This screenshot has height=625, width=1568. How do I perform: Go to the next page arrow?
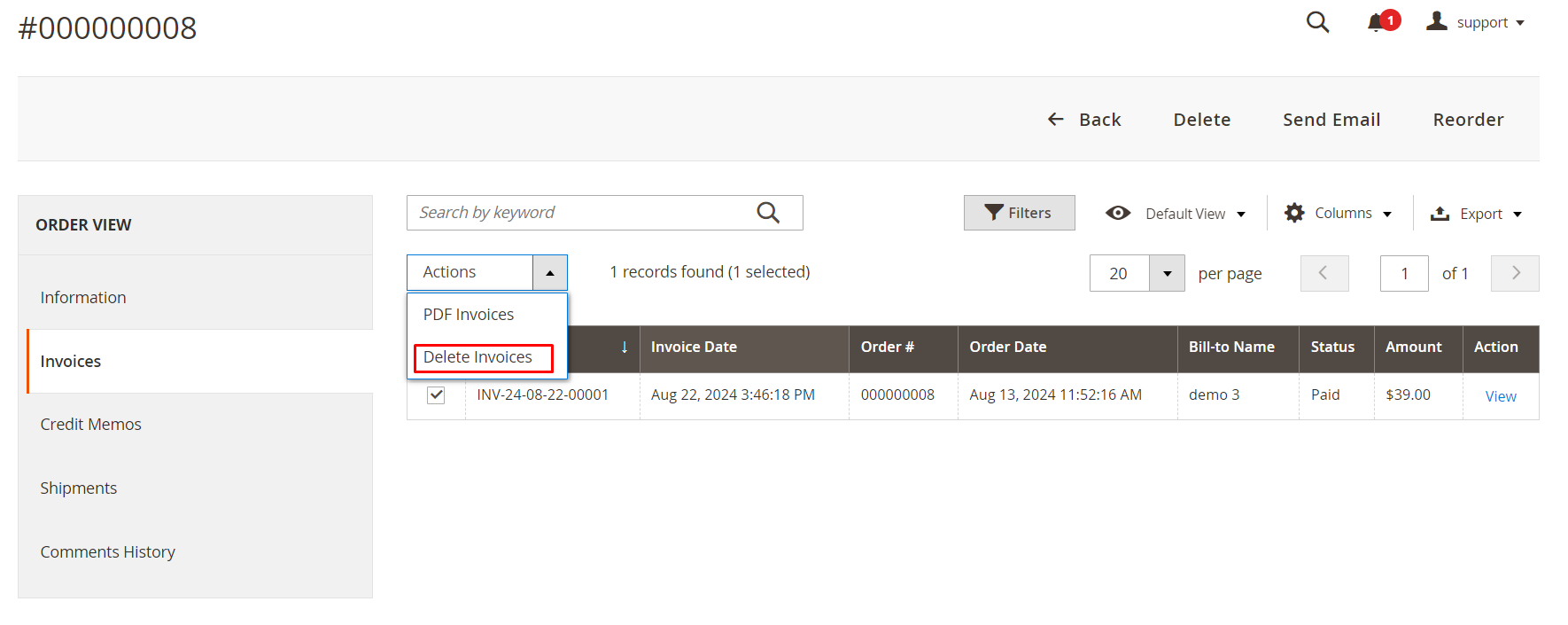(1515, 273)
